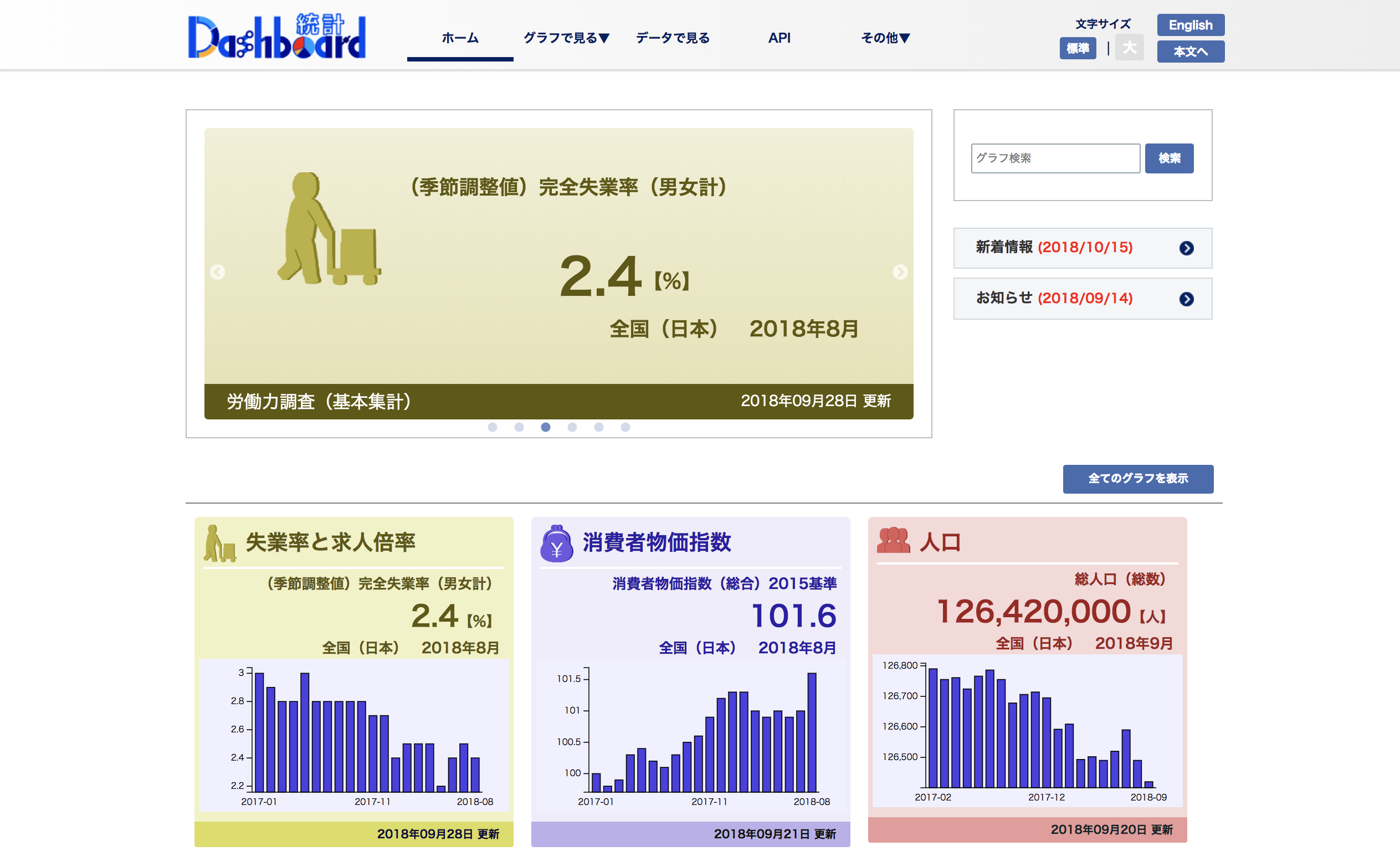Click the データで見る menu item
Viewport: 1400px width, 856px height.
pyautogui.click(x=673, y=38)
